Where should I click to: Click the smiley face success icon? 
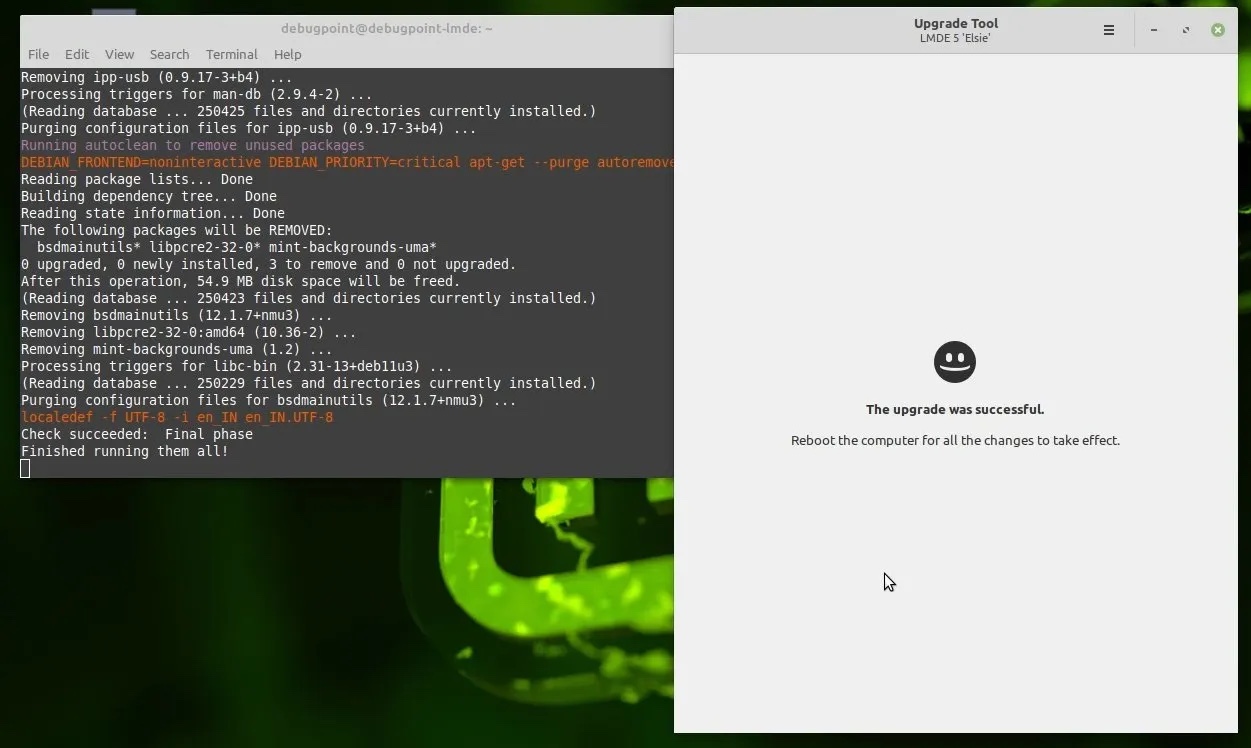[955, 362]
